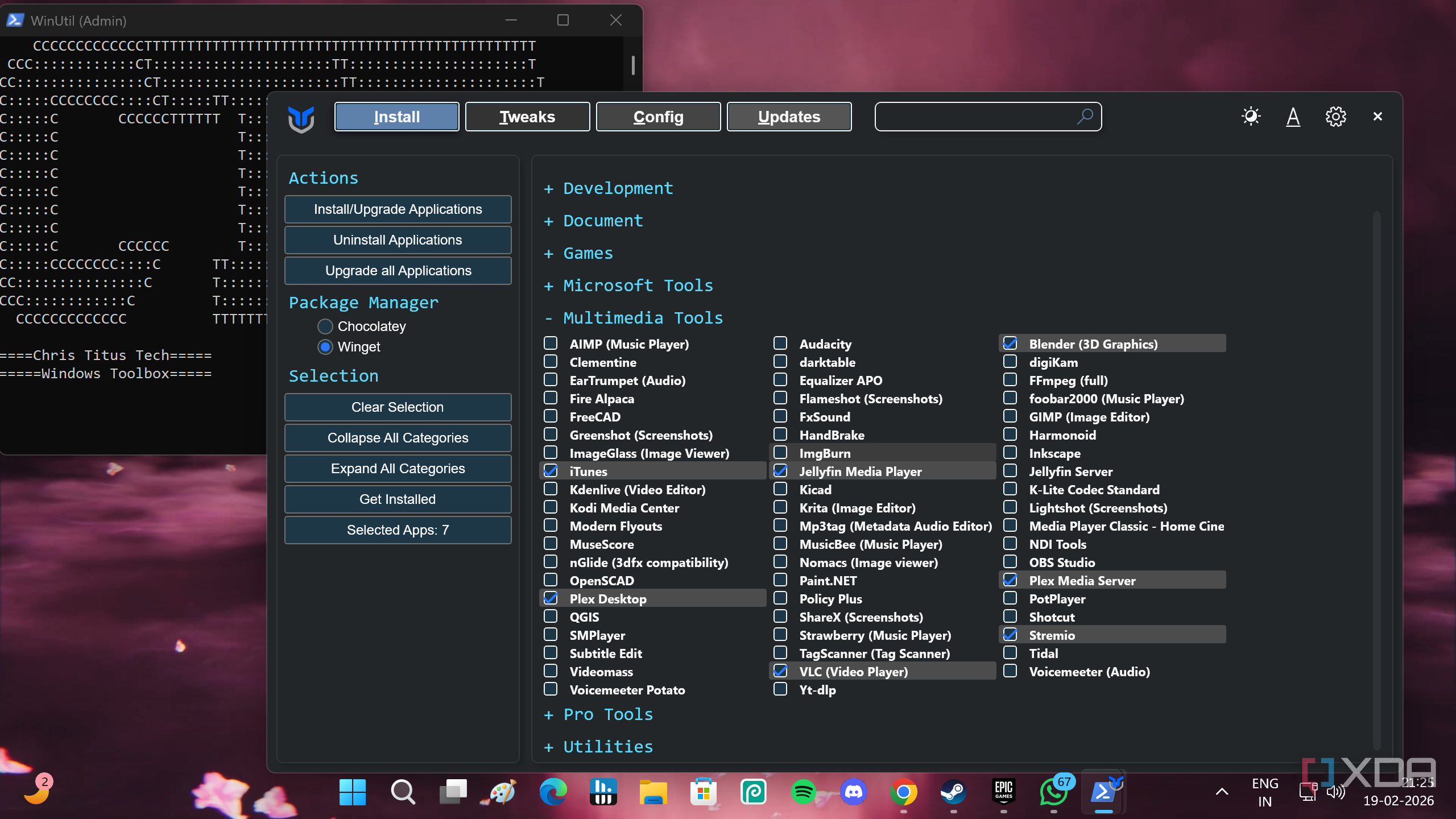The image size is (1456, 819).
Task: Open Discord from the taskbar
Action: (853, 792)
